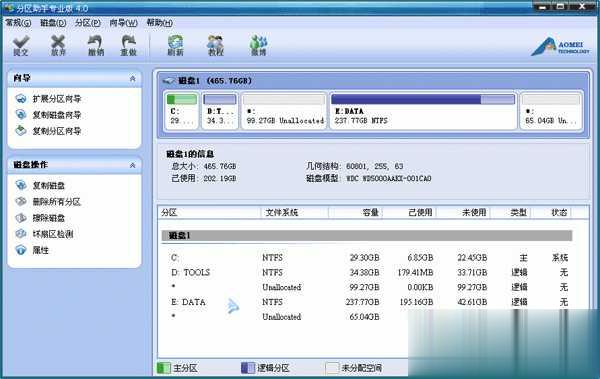
Task: Click the 复制分区向导 wizard icon
Action: click(x=21, y=131)
